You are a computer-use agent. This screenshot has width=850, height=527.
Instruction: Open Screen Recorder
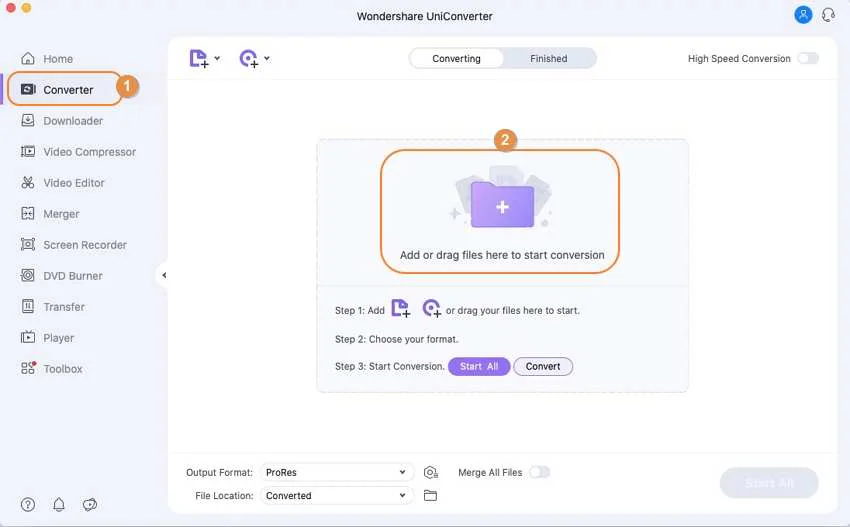pos(73,245)
